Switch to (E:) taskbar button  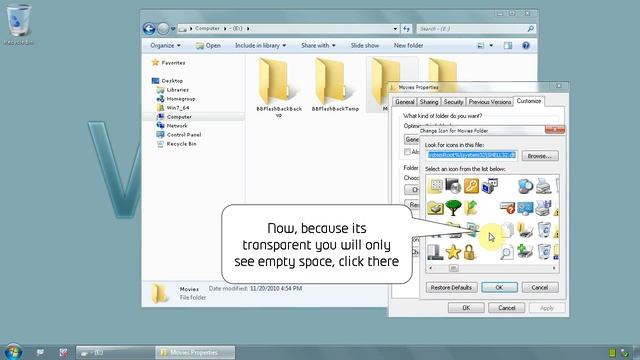point(116,353)
